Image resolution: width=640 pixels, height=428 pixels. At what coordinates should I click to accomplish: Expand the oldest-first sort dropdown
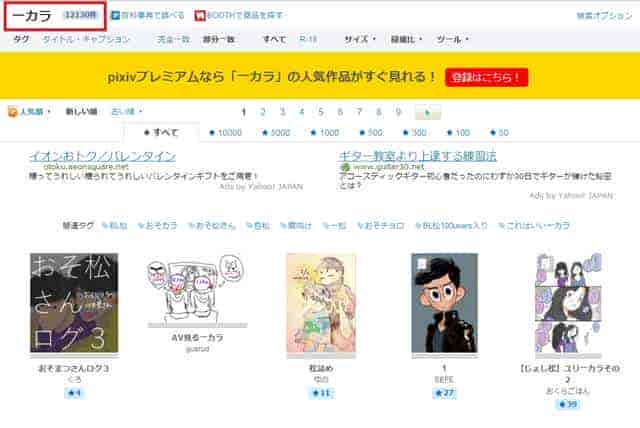[127, 111]
